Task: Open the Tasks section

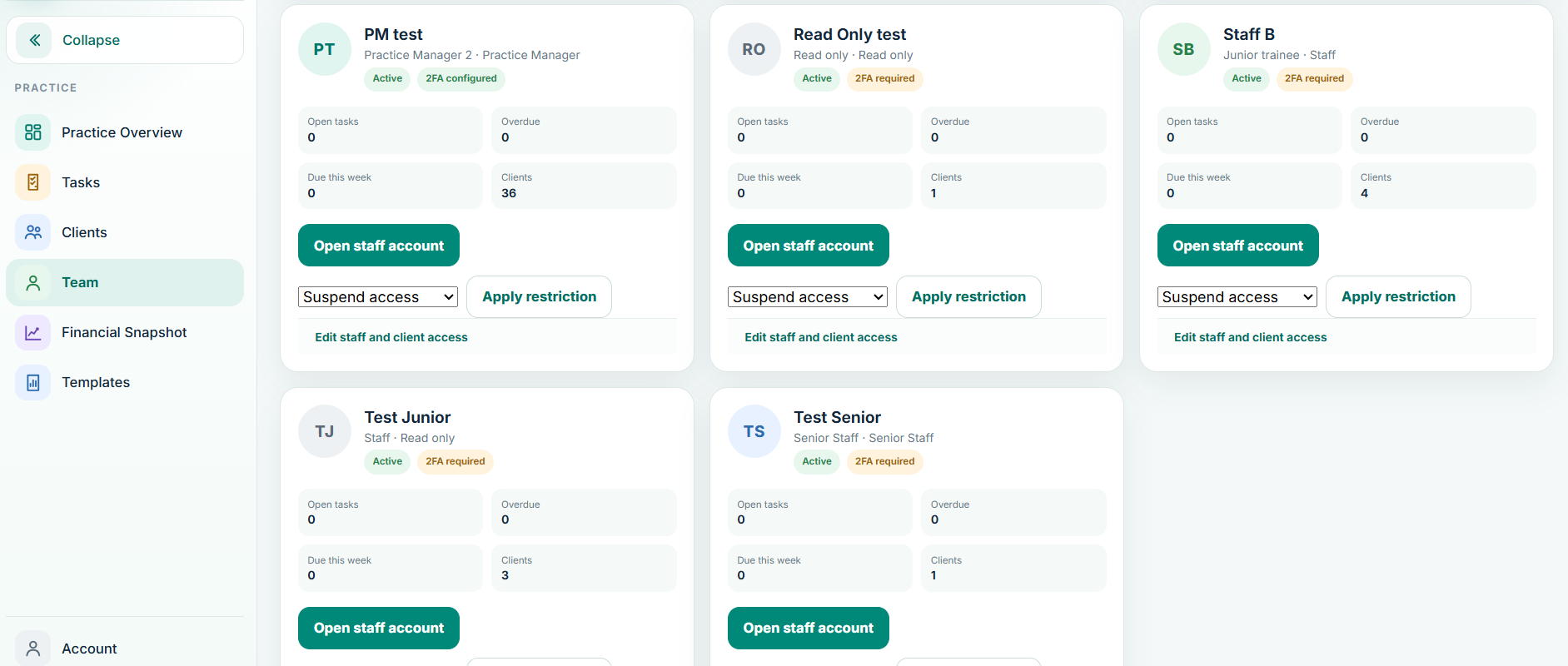Action: coord(125,182)
